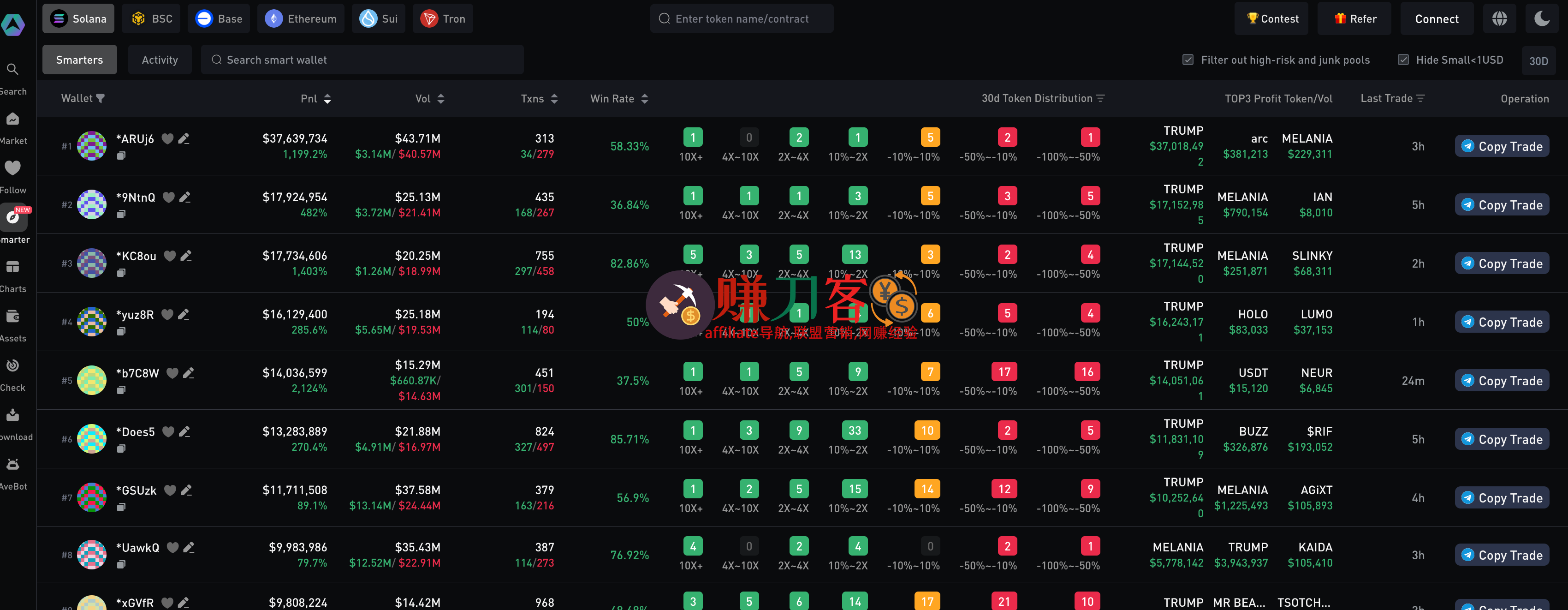Click the copy address icon under *KC8ou
The image size is (1568, 610).
pos(121,273)
